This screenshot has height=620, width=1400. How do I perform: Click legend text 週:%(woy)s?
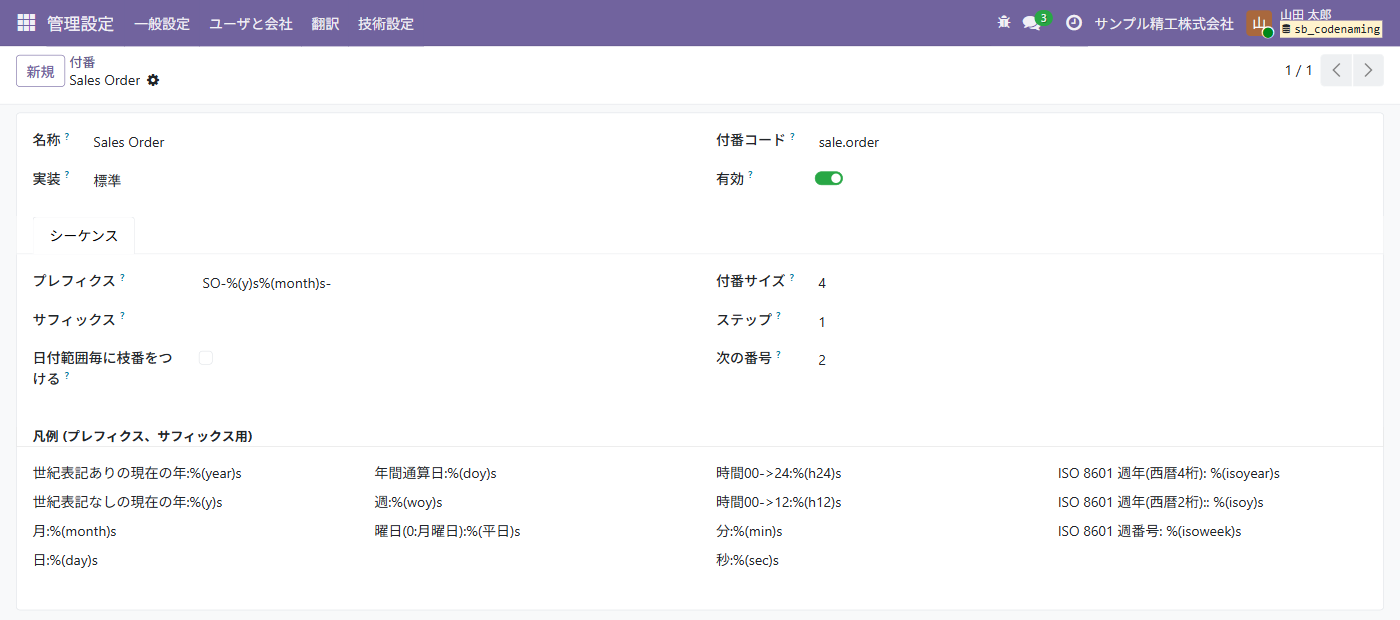point(408,502)
